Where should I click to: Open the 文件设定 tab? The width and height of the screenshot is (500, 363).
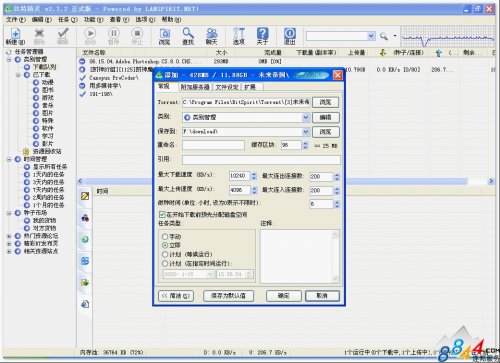click(227, 87)
